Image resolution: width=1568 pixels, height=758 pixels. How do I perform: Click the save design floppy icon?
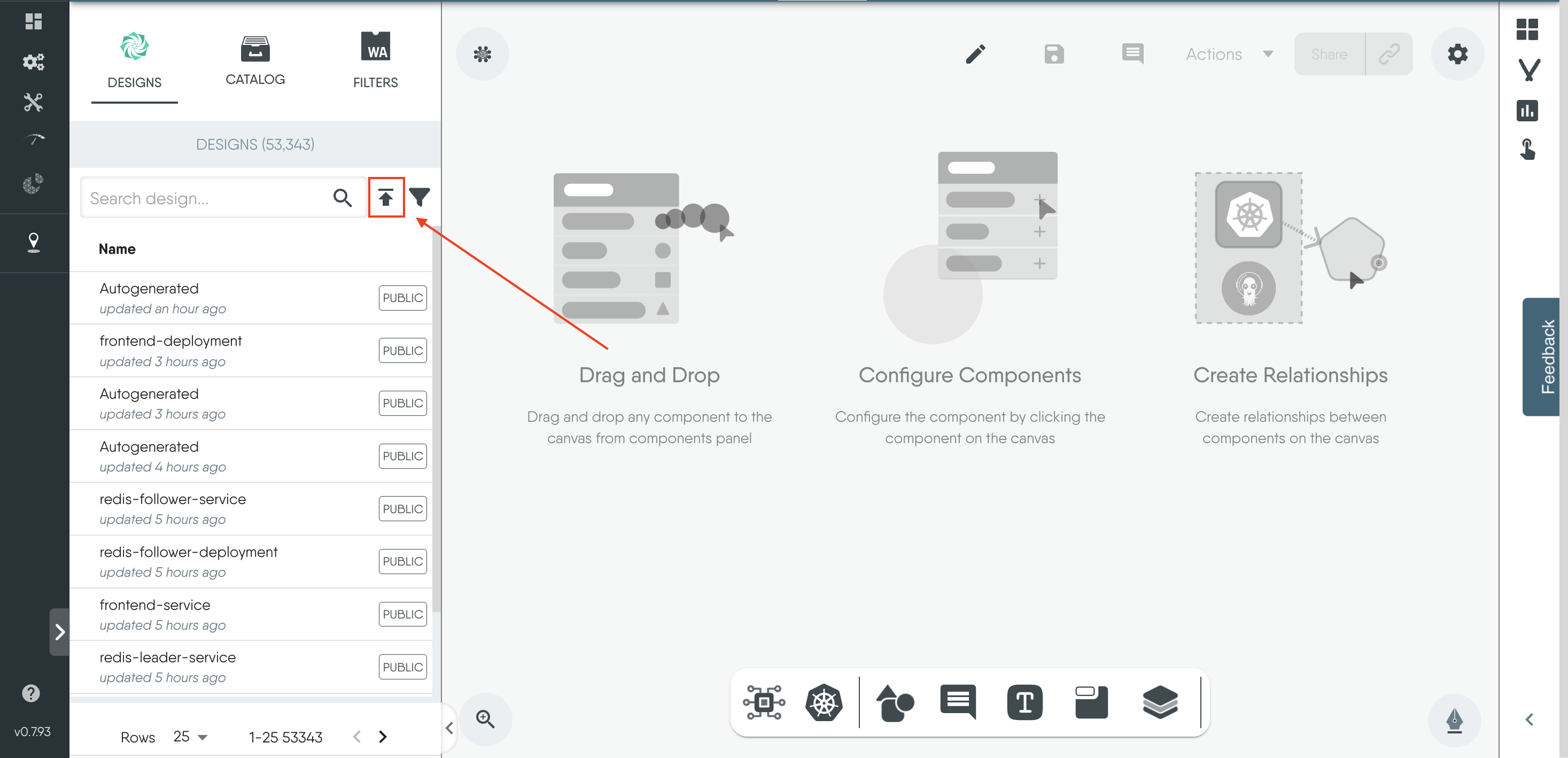pos(1054,54)
